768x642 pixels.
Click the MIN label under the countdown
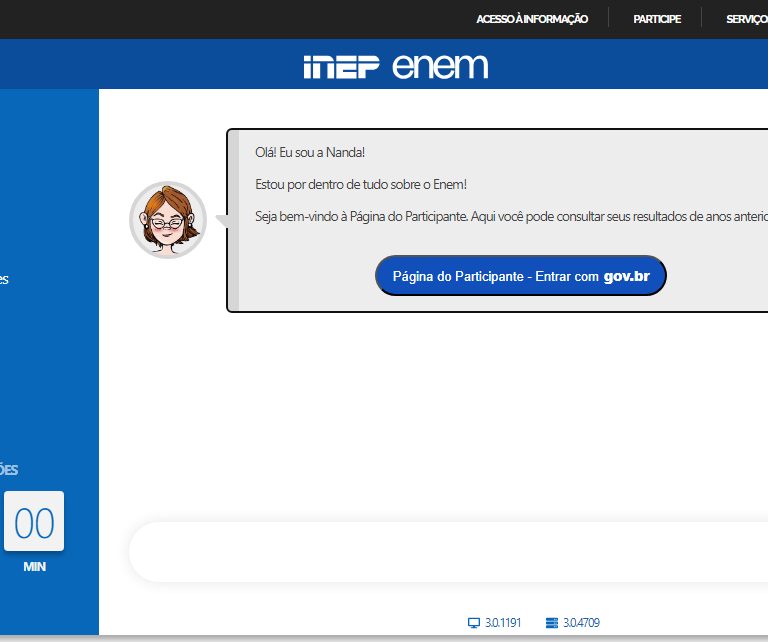[34, 567]
